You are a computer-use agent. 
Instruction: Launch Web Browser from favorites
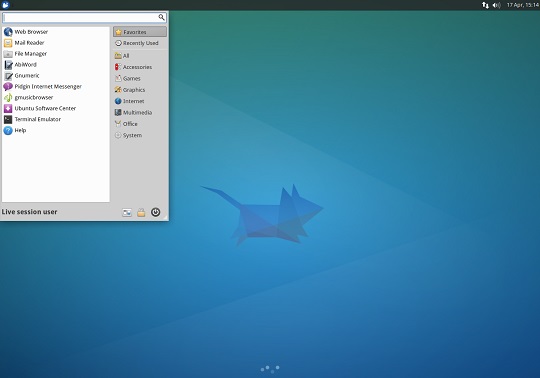click(x=56, y=32)
